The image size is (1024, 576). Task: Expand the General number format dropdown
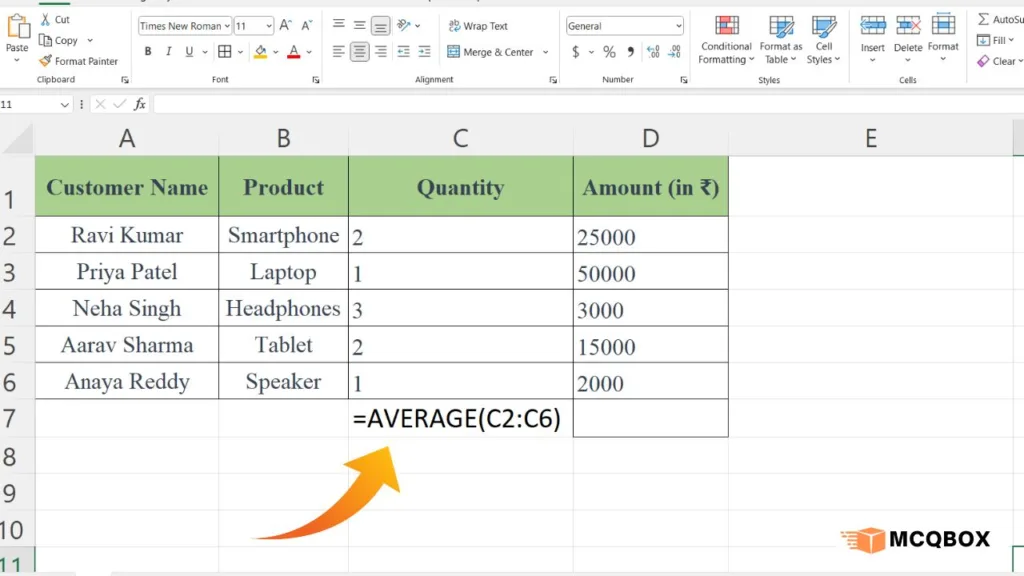click(679, 26)
